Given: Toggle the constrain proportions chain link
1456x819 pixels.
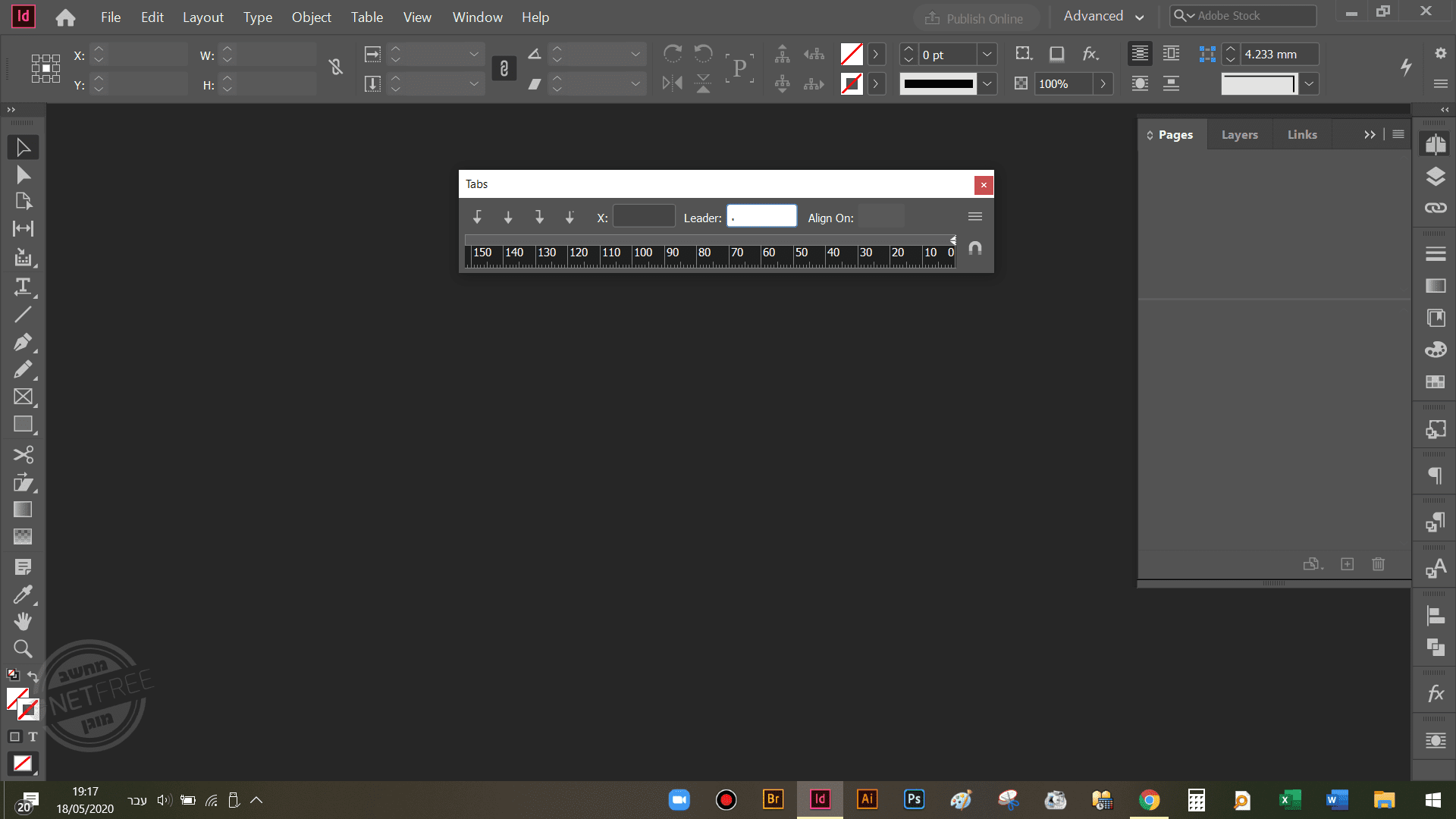Looking at the screenshot, I should point(504,69).
